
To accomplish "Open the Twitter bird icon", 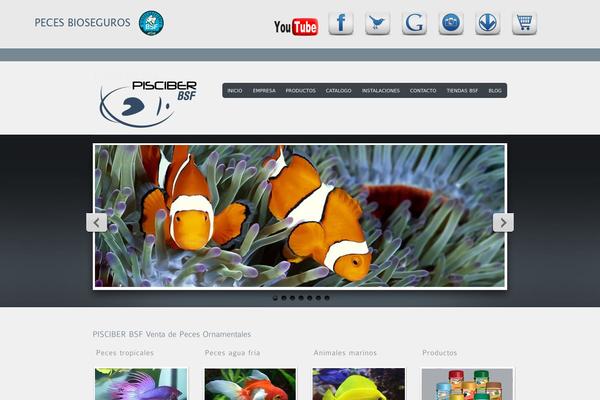I will click(377, 23).
